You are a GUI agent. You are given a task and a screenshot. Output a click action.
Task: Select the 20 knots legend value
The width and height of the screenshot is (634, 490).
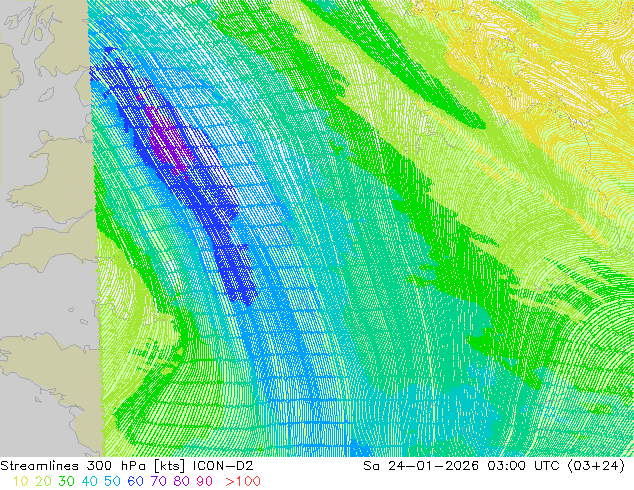click(x=42, y=481)
